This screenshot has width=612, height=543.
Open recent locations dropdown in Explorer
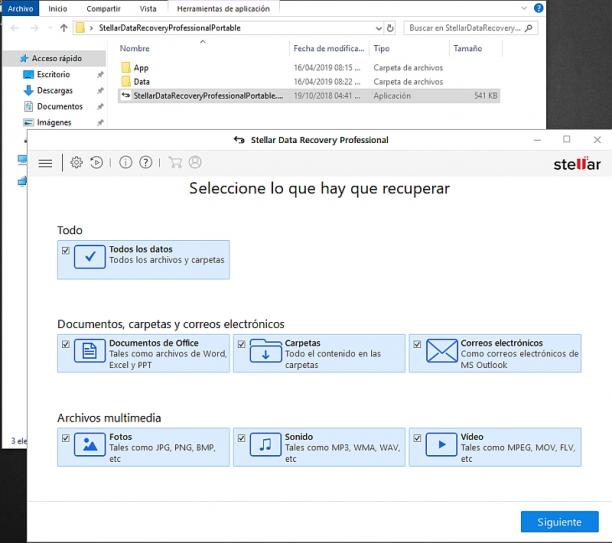(x=50, y=28)
